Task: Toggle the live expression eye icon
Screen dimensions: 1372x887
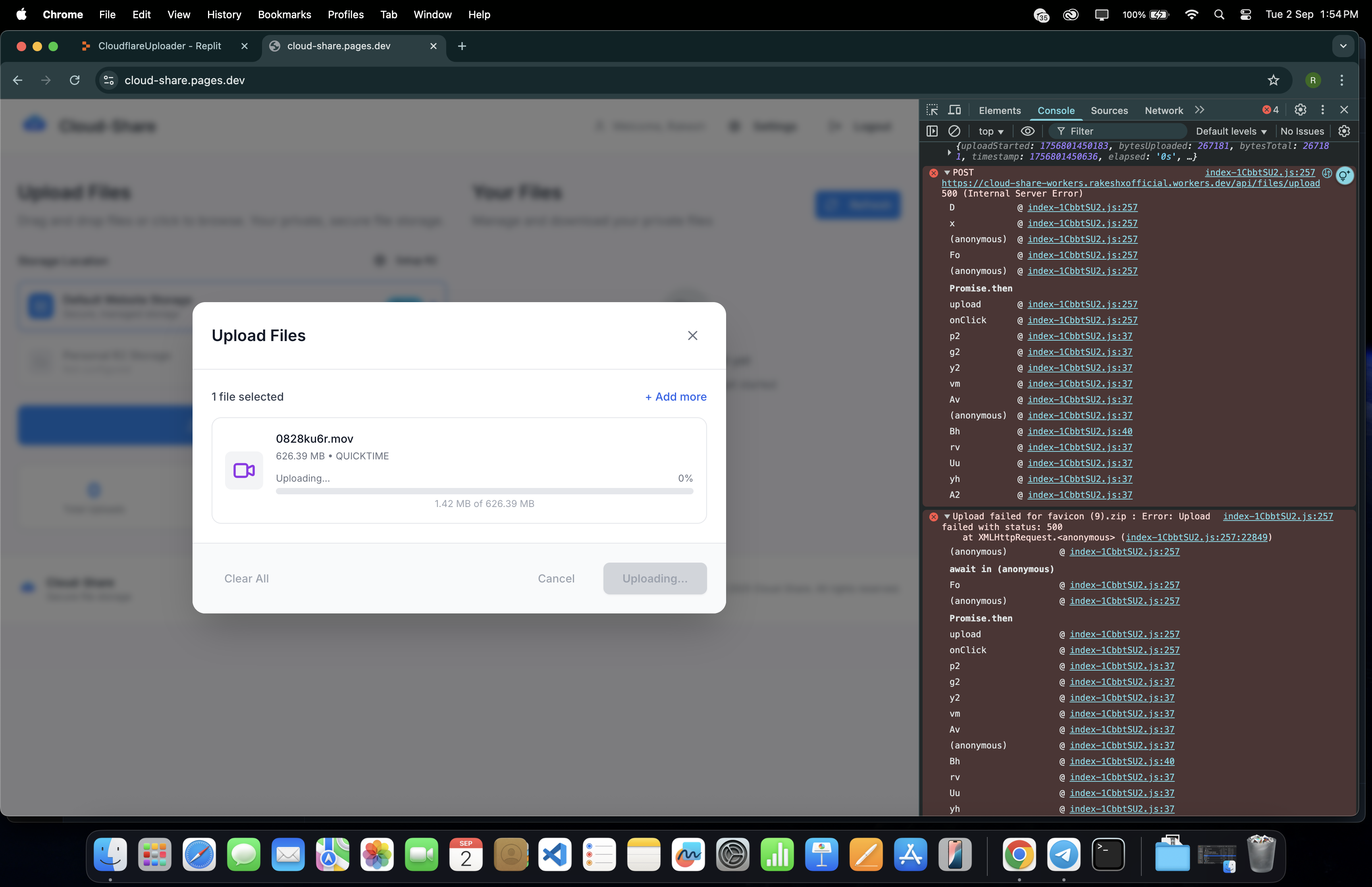Action: pyautogui.click(x=1028, y=131)
